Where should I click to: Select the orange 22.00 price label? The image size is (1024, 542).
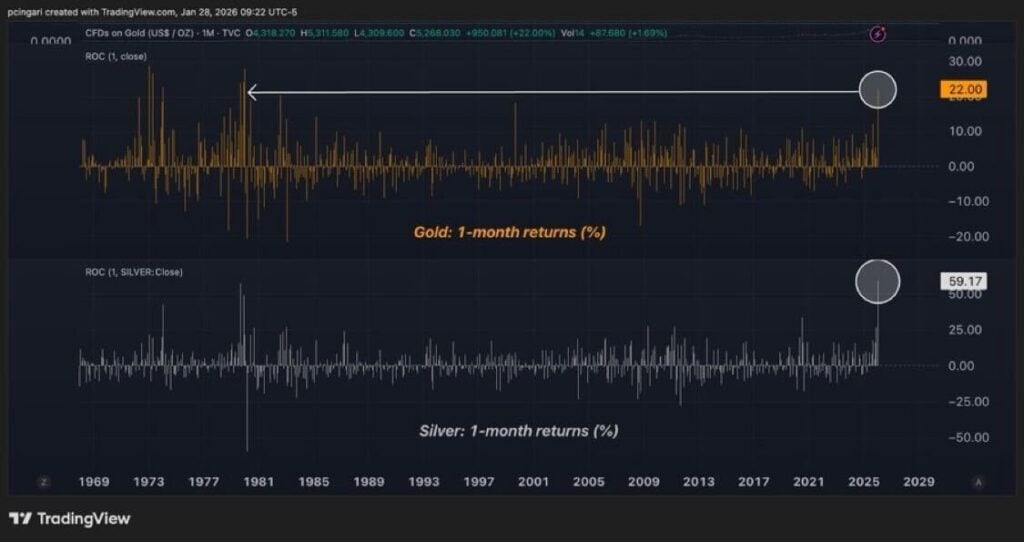963,90
